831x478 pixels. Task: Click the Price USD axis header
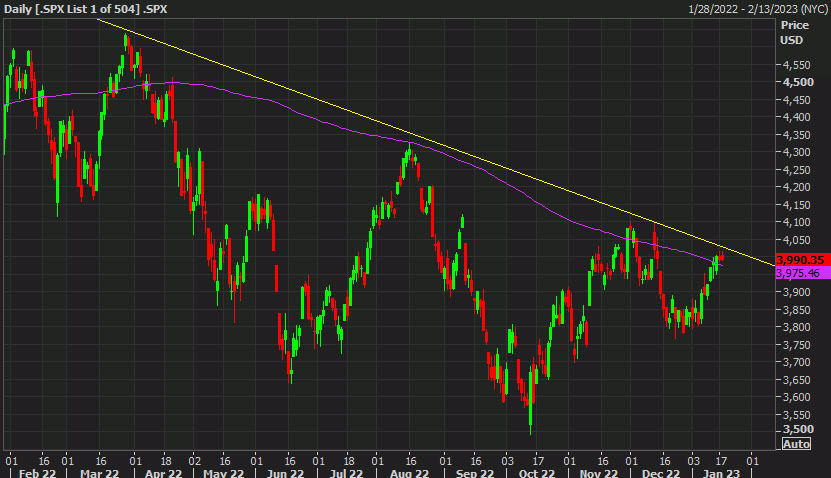794,32
